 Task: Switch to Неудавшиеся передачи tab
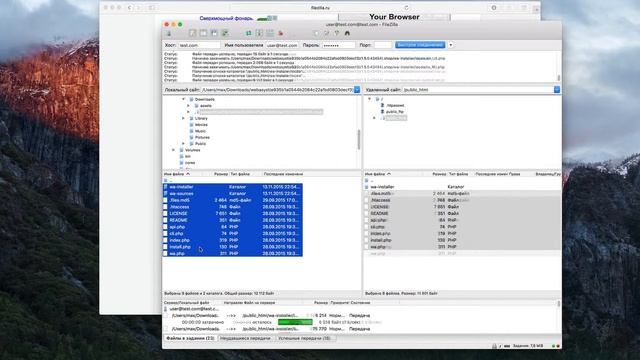(245, 338)
